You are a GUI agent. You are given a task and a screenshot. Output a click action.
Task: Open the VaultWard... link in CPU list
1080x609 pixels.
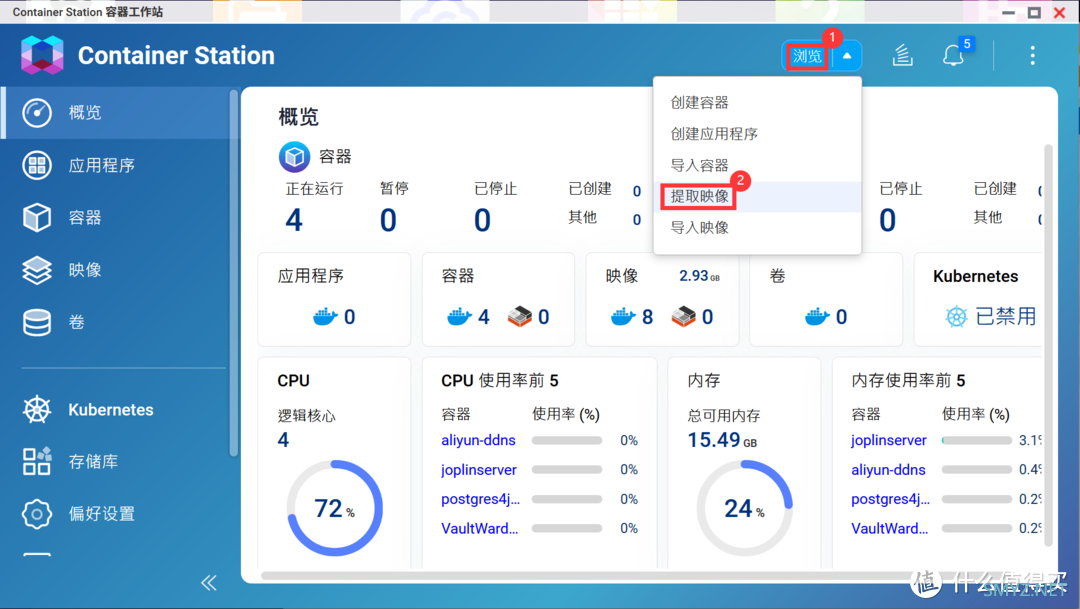479,529
